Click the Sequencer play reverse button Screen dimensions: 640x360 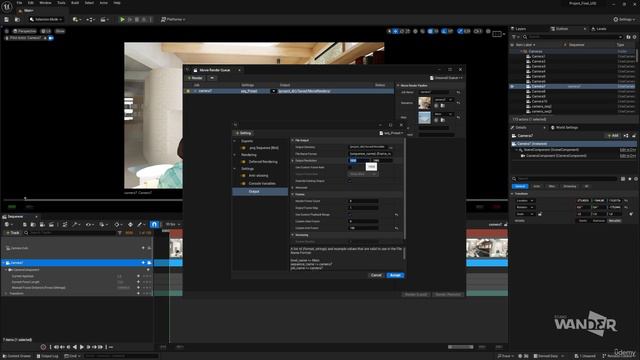pos(75,347)
